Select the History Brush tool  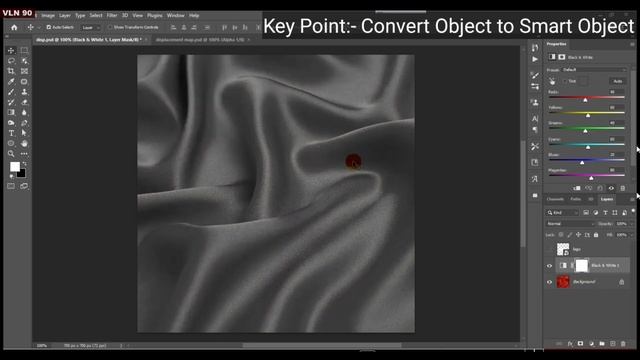(x=11, y=102)
